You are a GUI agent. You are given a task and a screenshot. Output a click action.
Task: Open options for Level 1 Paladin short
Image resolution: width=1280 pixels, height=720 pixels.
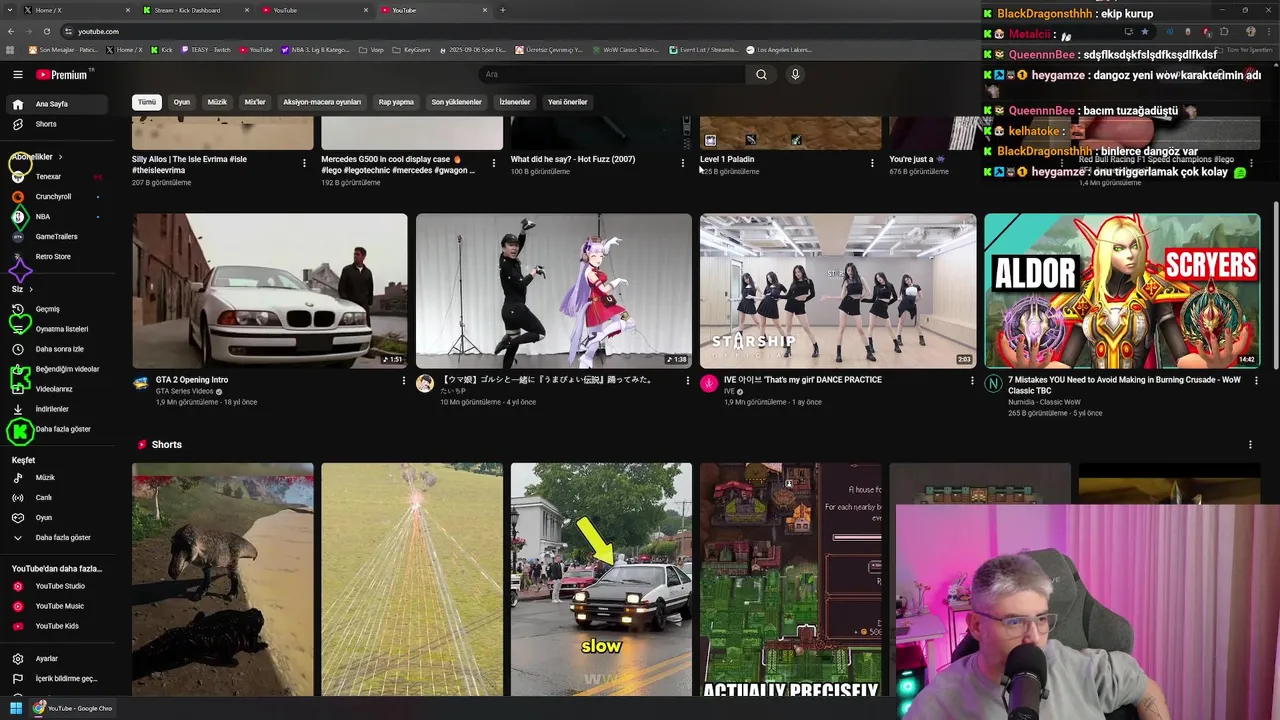(x=872, y=163)
